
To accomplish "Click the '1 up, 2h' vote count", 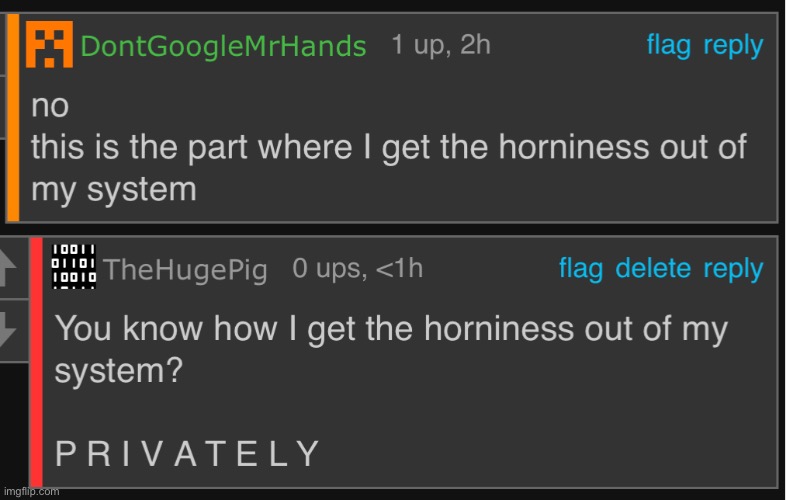I will pos(440,45).
